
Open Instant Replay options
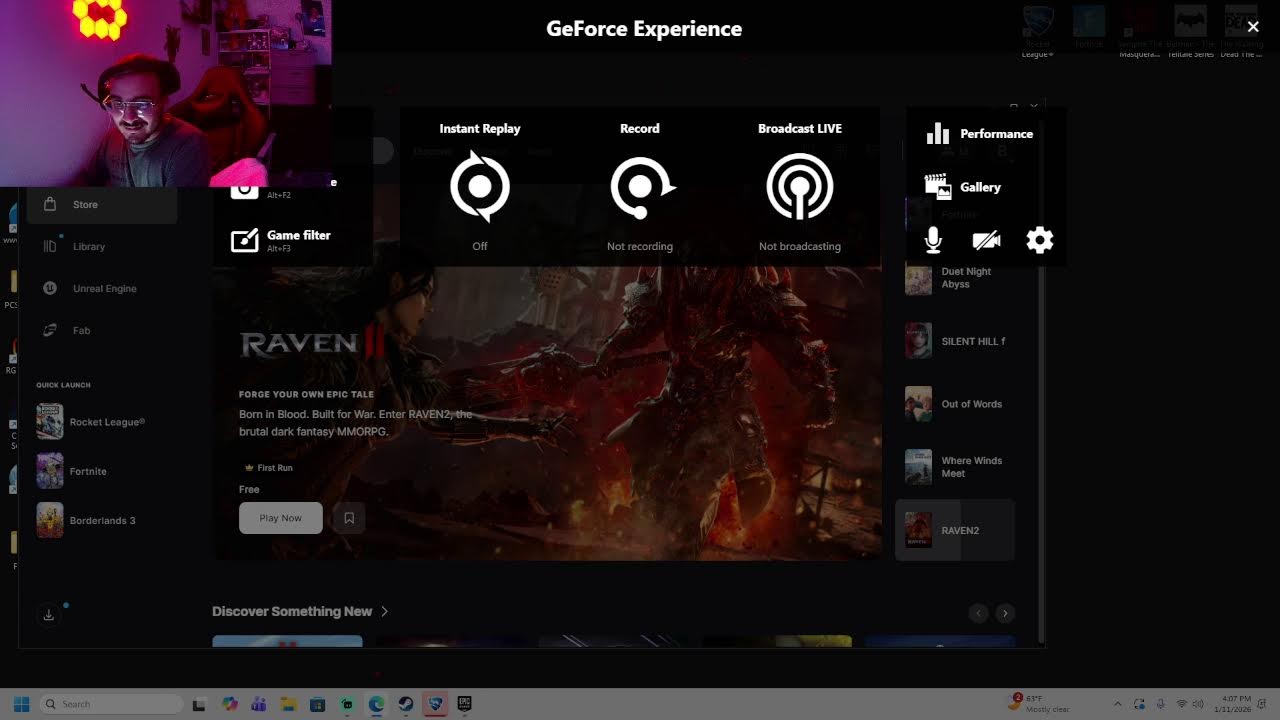480,186
